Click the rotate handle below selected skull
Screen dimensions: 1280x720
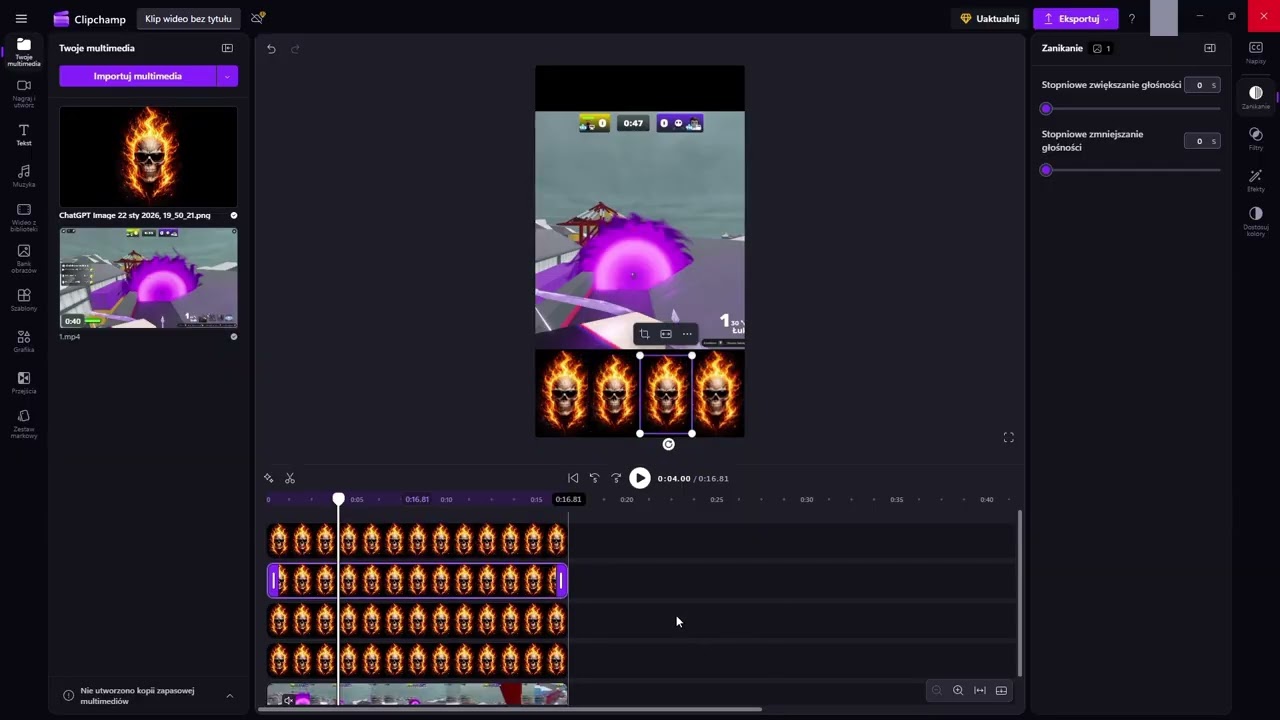pyautogui.click(x=669, y=444)
